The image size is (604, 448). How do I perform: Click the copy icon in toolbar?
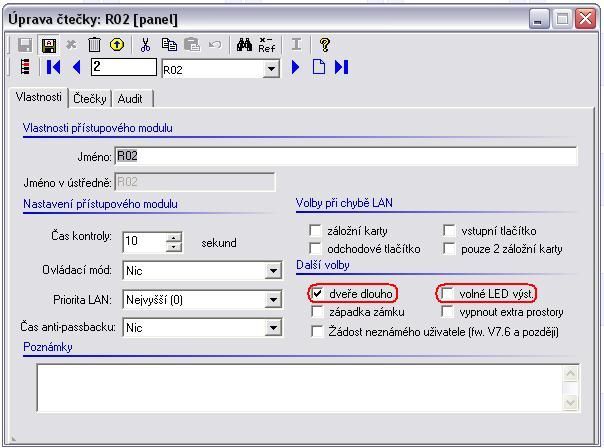pos(169,45)
